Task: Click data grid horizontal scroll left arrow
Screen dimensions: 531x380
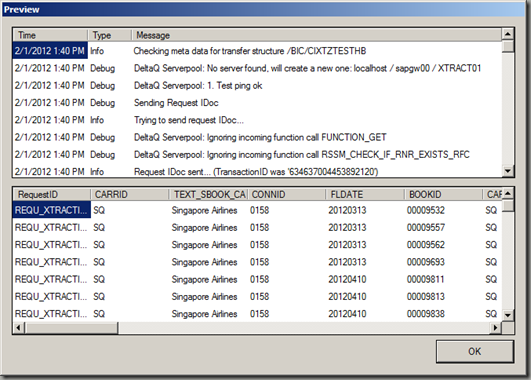Action: tap(19, 328)
